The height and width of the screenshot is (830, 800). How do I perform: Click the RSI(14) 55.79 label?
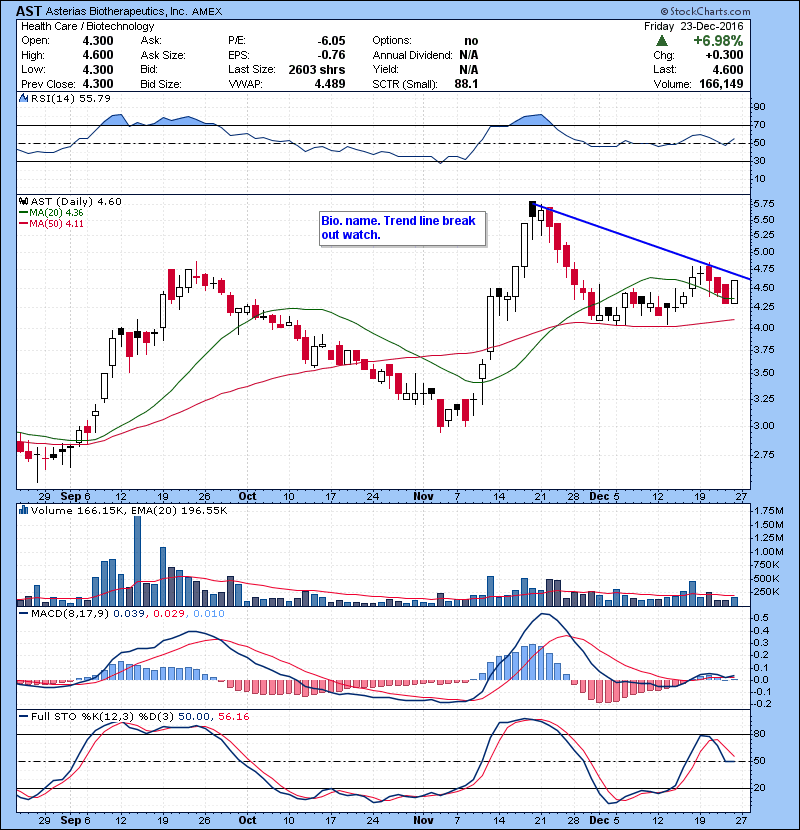[70, 98]
